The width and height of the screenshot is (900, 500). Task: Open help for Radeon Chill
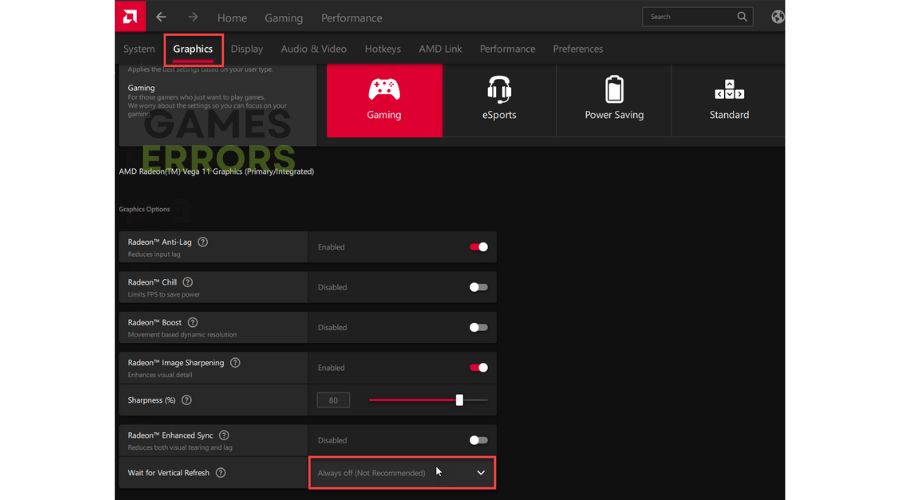click(x=188, y=282)
